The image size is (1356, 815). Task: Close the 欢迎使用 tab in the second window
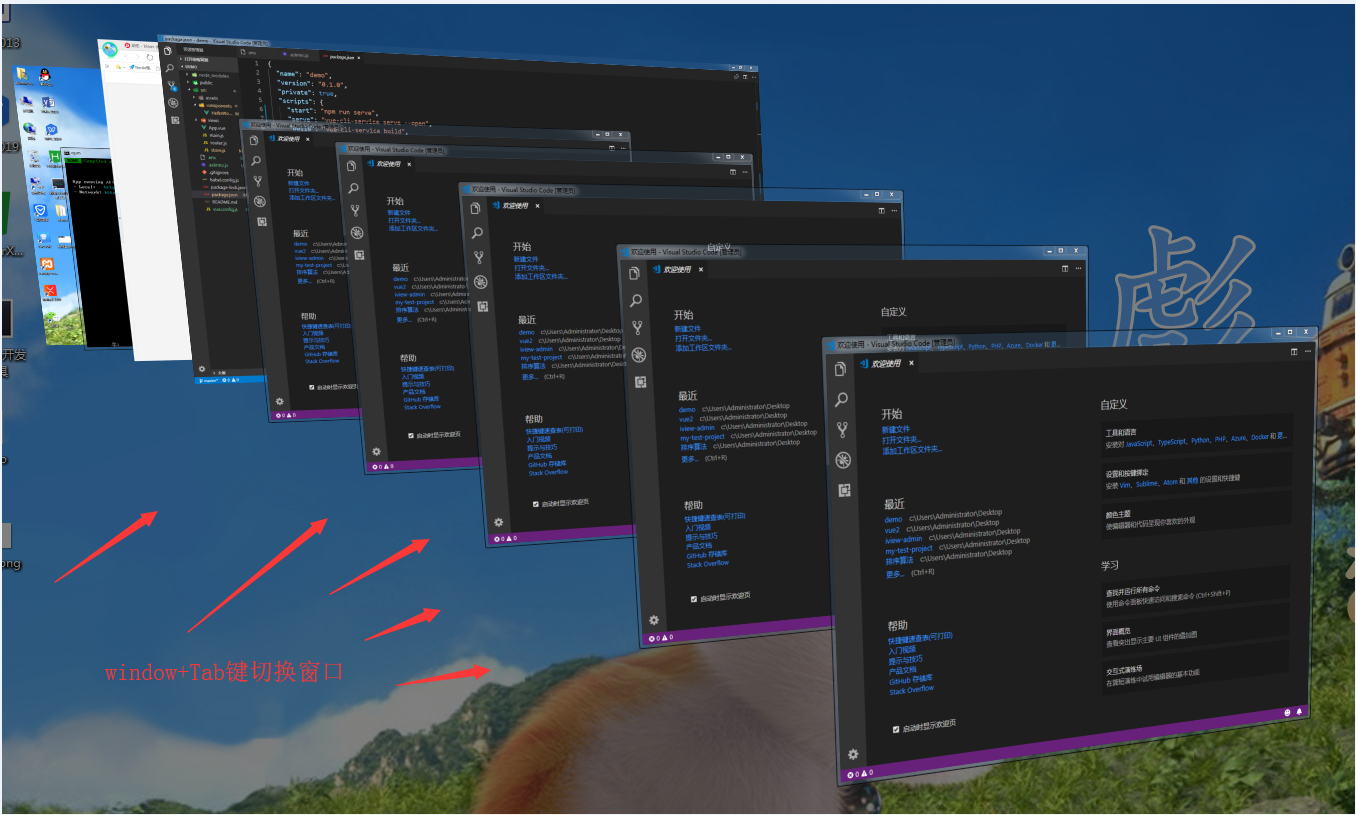point(700,269)
